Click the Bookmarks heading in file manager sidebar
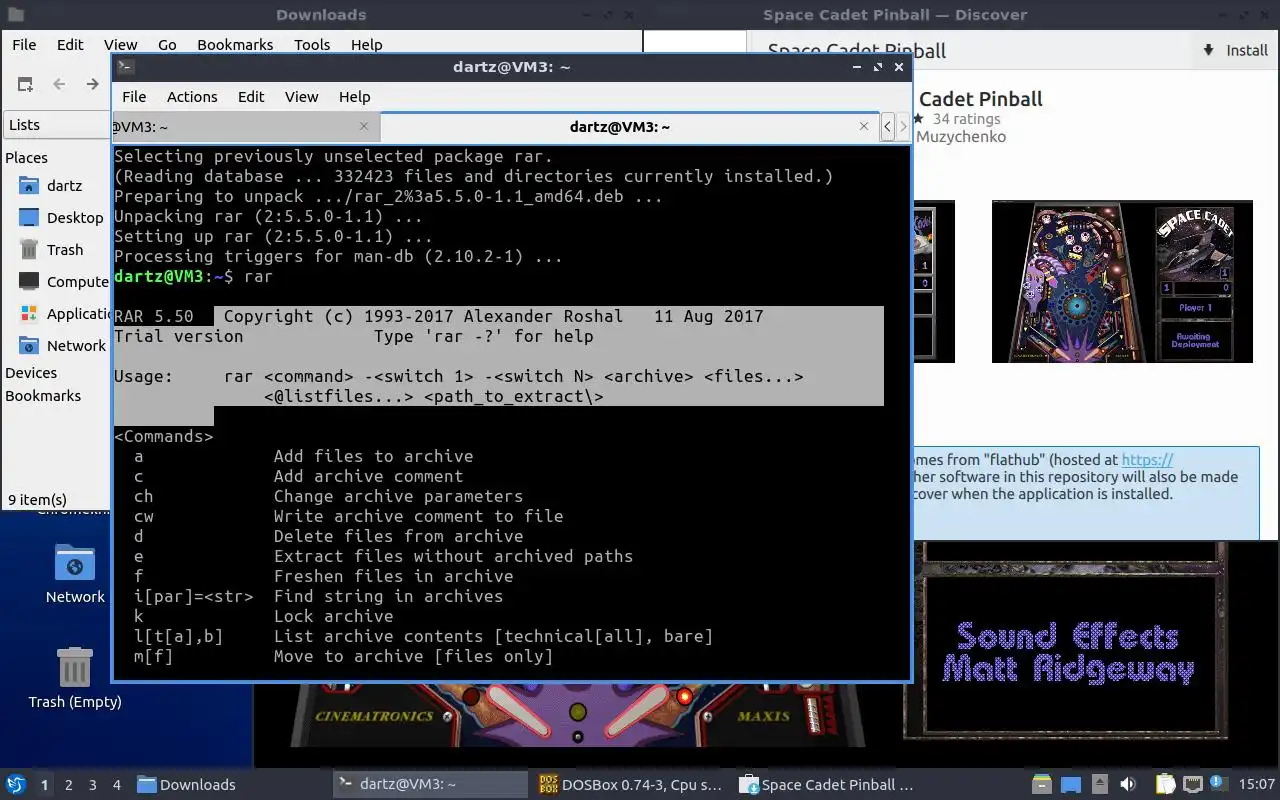 tap(43, 396)
